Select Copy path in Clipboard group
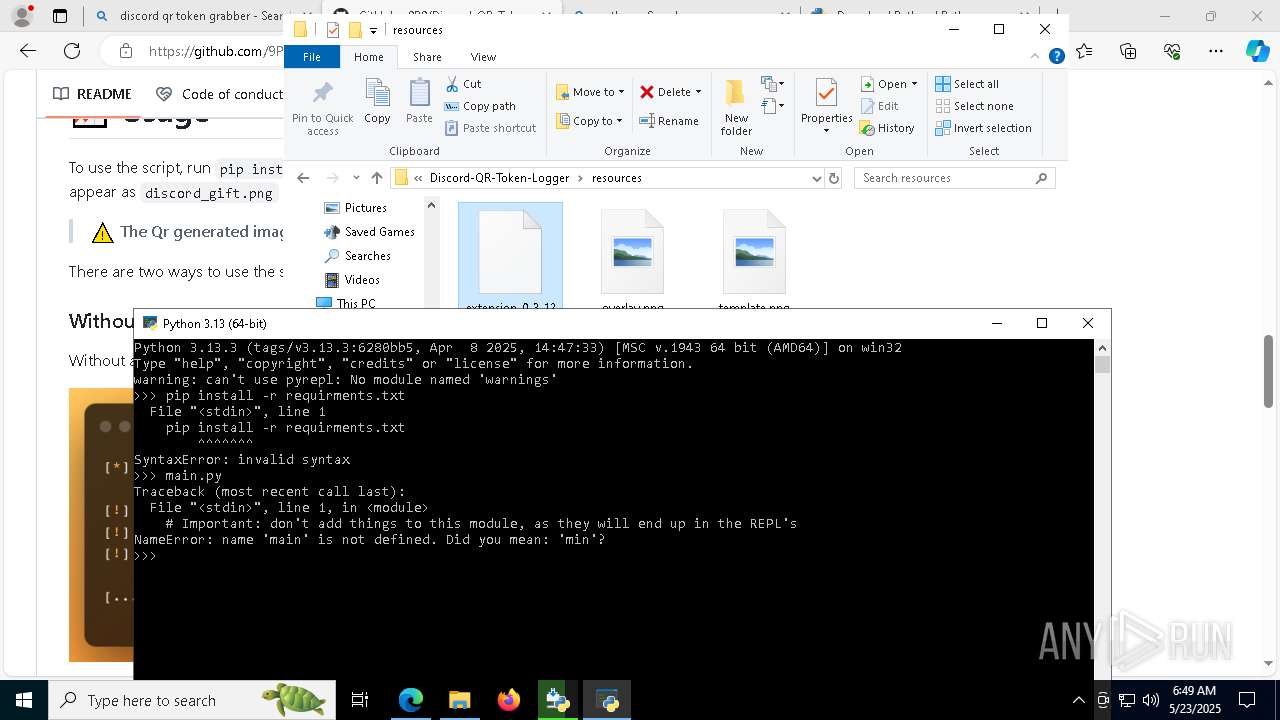Image resolution: width=1280 pixels, height=720 pixels. point(480,106)
